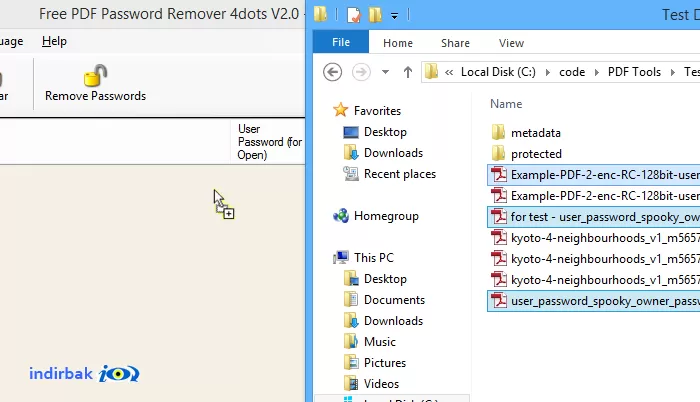Switch to the Share ribbon tab
The width and height of the screenshot is (700, 402).
coord(455,43)
